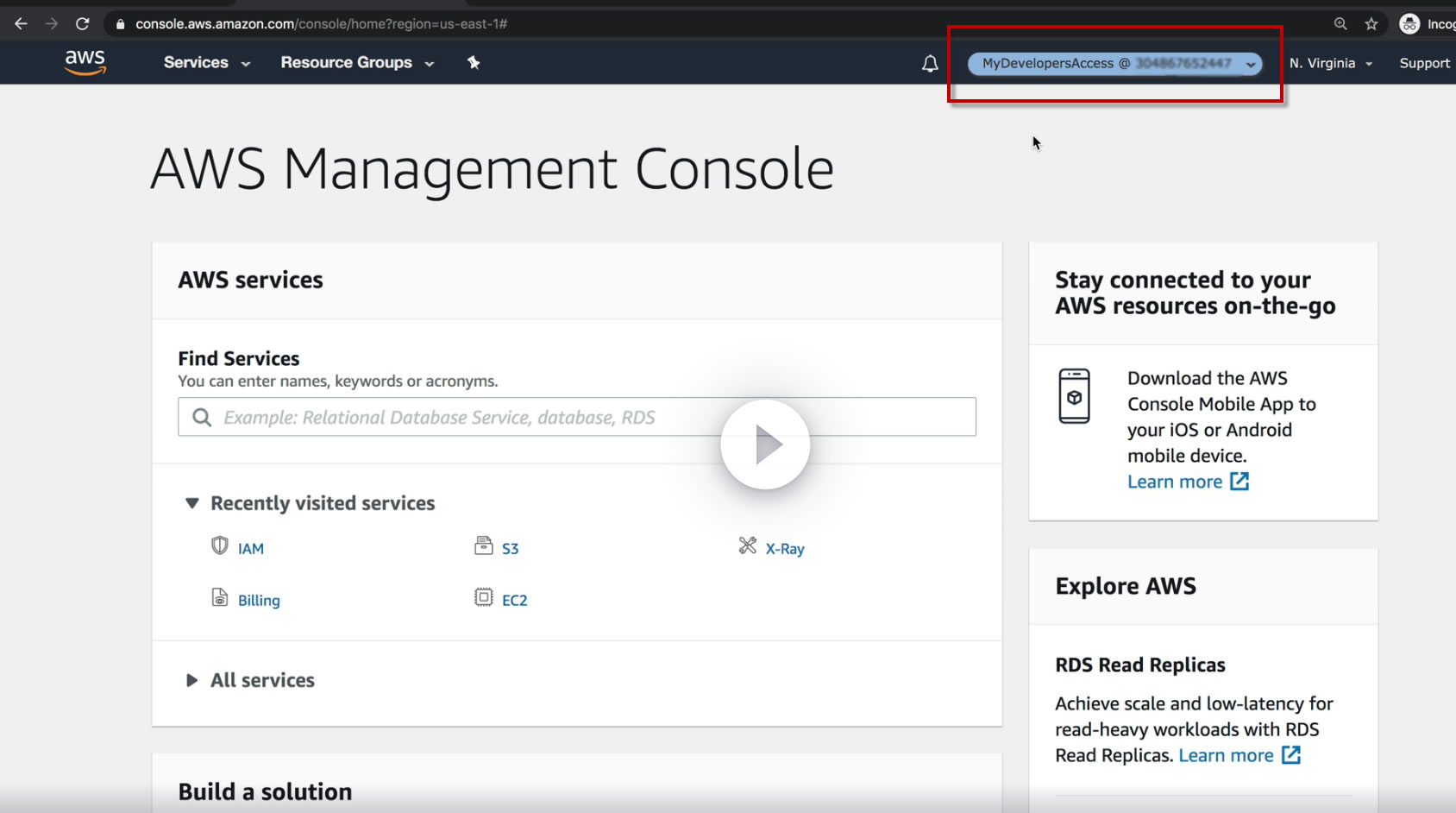Screen dimensions: 1456x813
Task: Collapse the Recently visited services section
Action: 192,503
